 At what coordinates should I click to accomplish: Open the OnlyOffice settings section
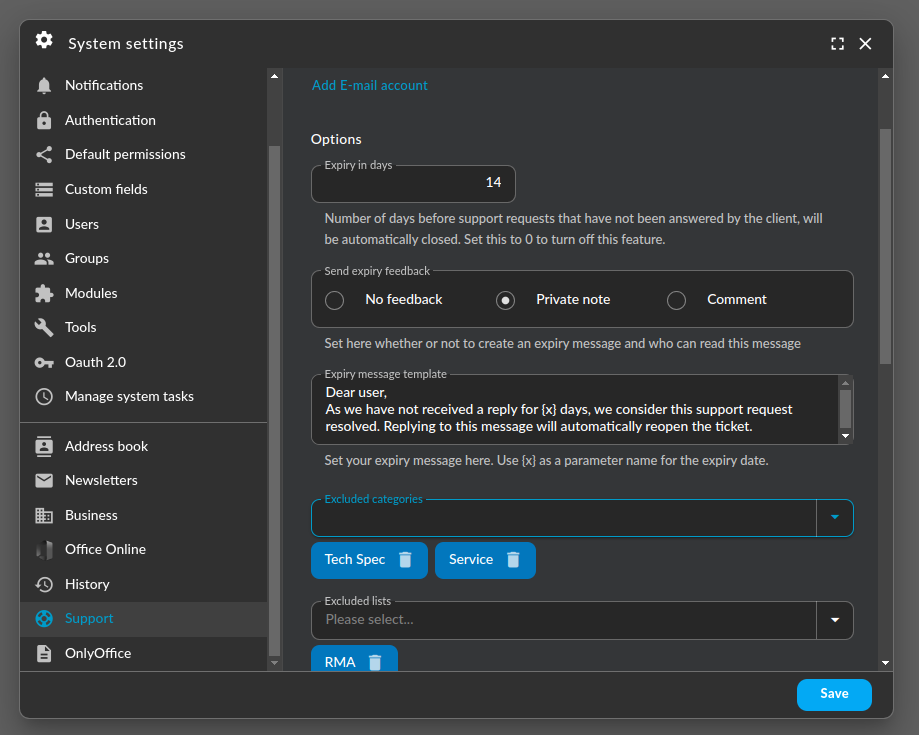(98, 653)
